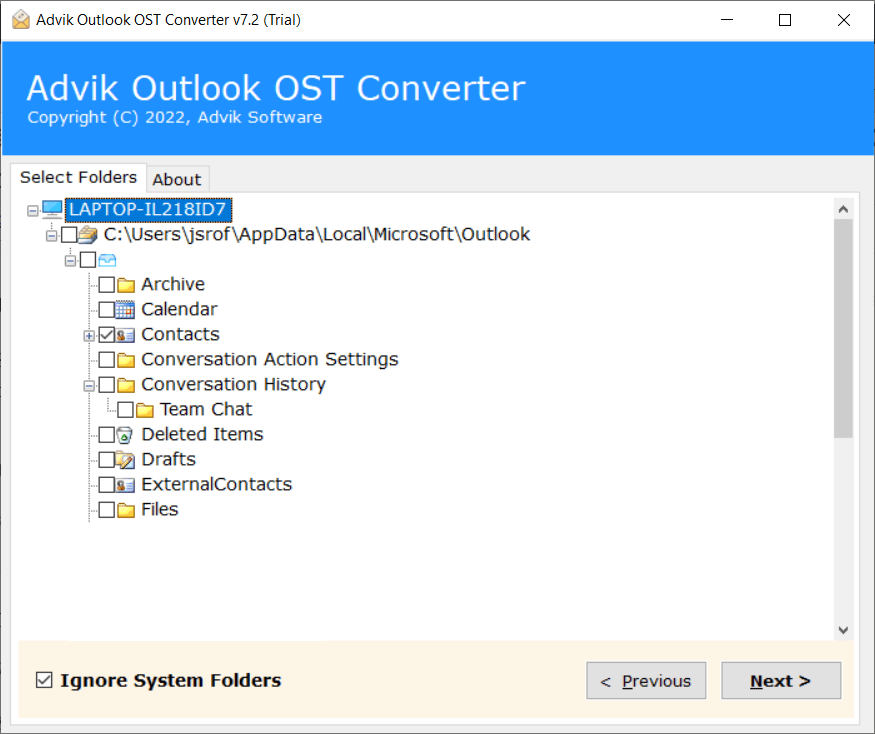Click the Conversation History folder icon
Screen dimensions: 875x734
click(126, 385)
